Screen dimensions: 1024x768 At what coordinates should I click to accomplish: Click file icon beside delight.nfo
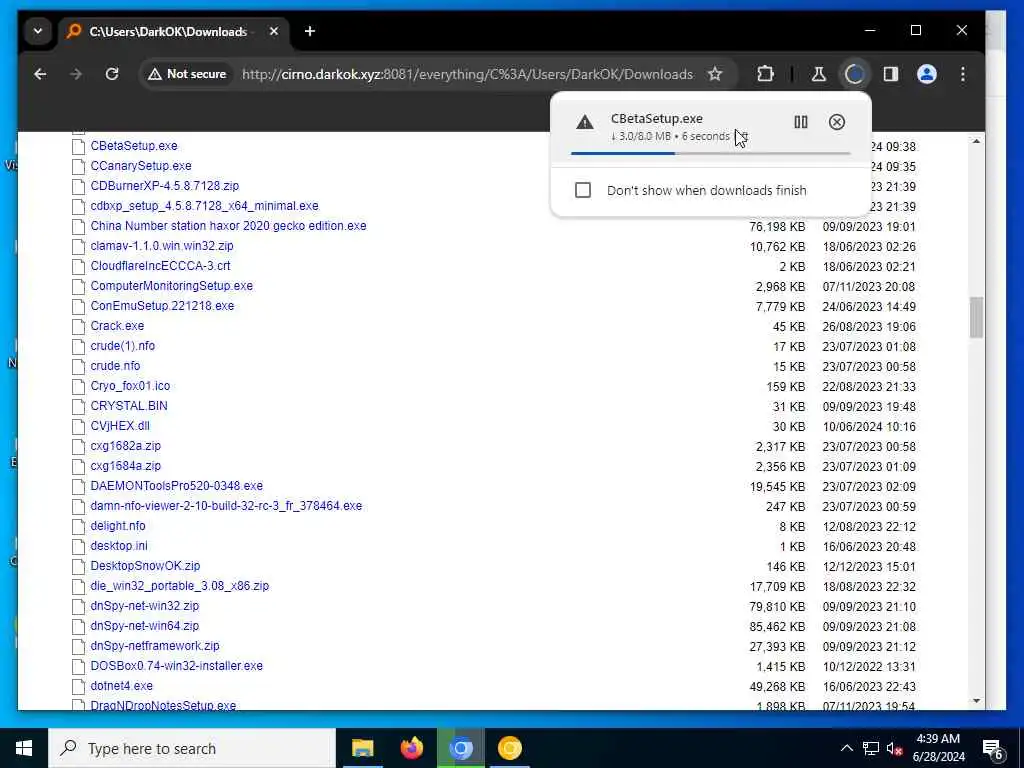click(x=78, y=526)
